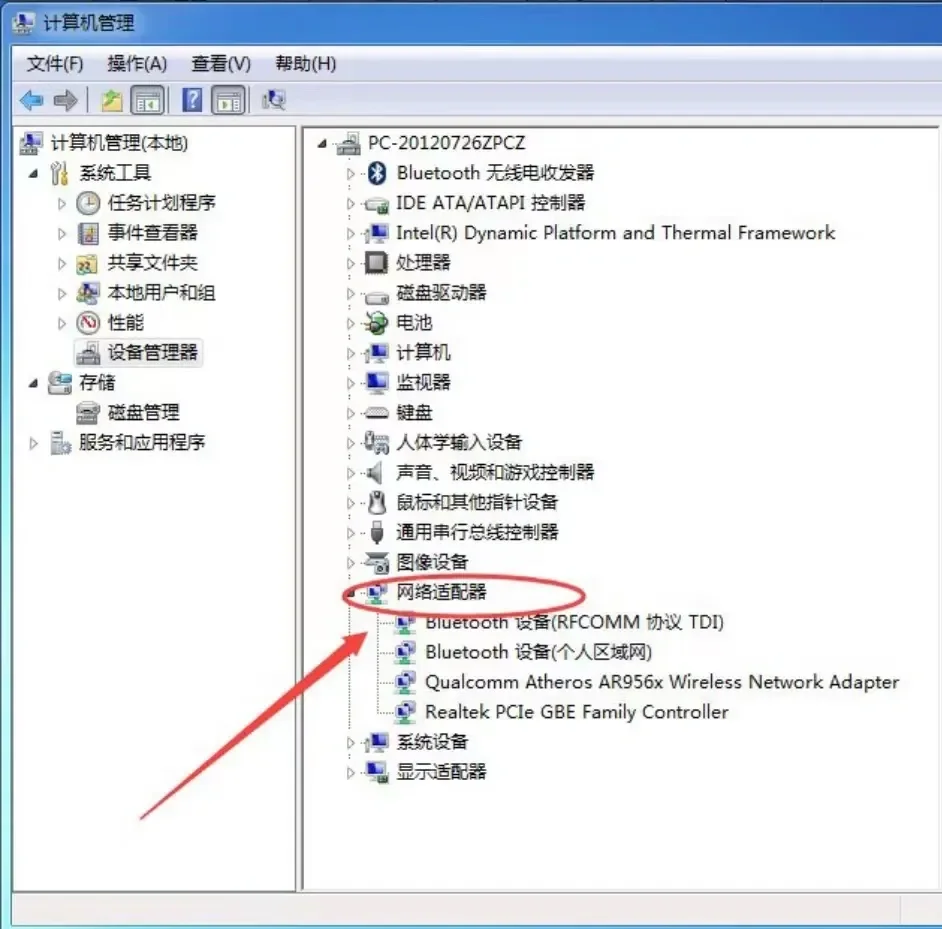This screenshot has height=929, width=942.
Task: Open the 文件(F) menu
Action: pyautogui.click(x=55, y=64)
